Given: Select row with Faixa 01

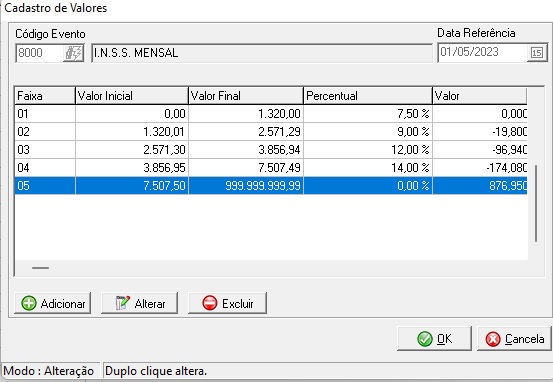Looking at the screenshot, I should (271, 114).
